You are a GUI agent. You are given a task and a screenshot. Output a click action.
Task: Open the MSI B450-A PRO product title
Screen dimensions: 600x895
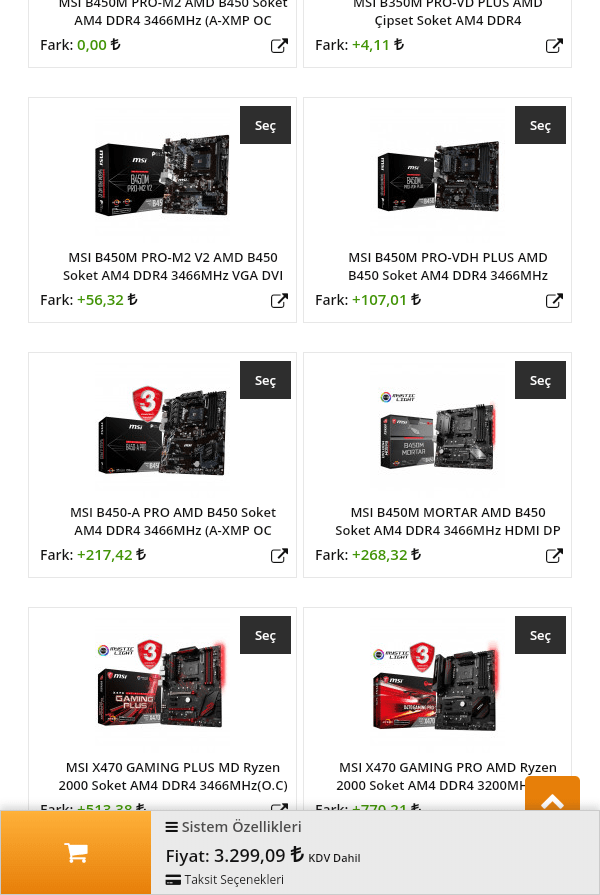click(173, 521)
